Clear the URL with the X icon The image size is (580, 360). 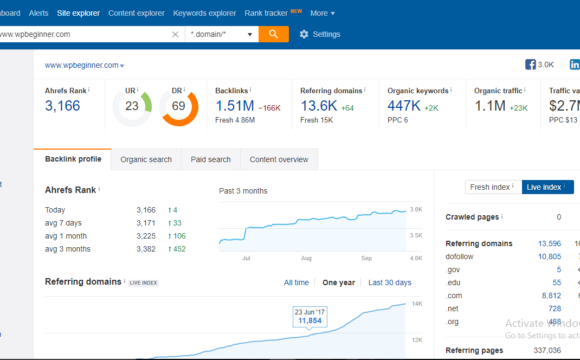(x=175, y=34)
